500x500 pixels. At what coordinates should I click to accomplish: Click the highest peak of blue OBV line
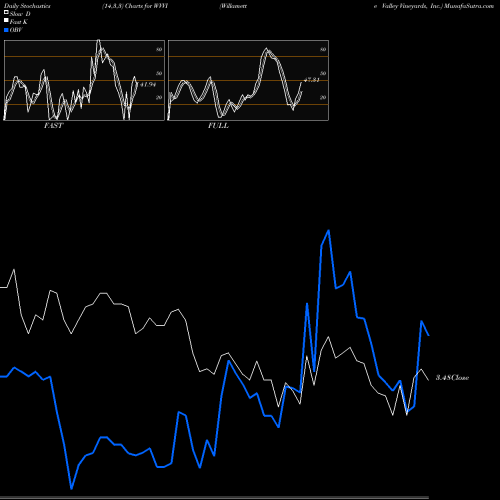coord(329,231)
